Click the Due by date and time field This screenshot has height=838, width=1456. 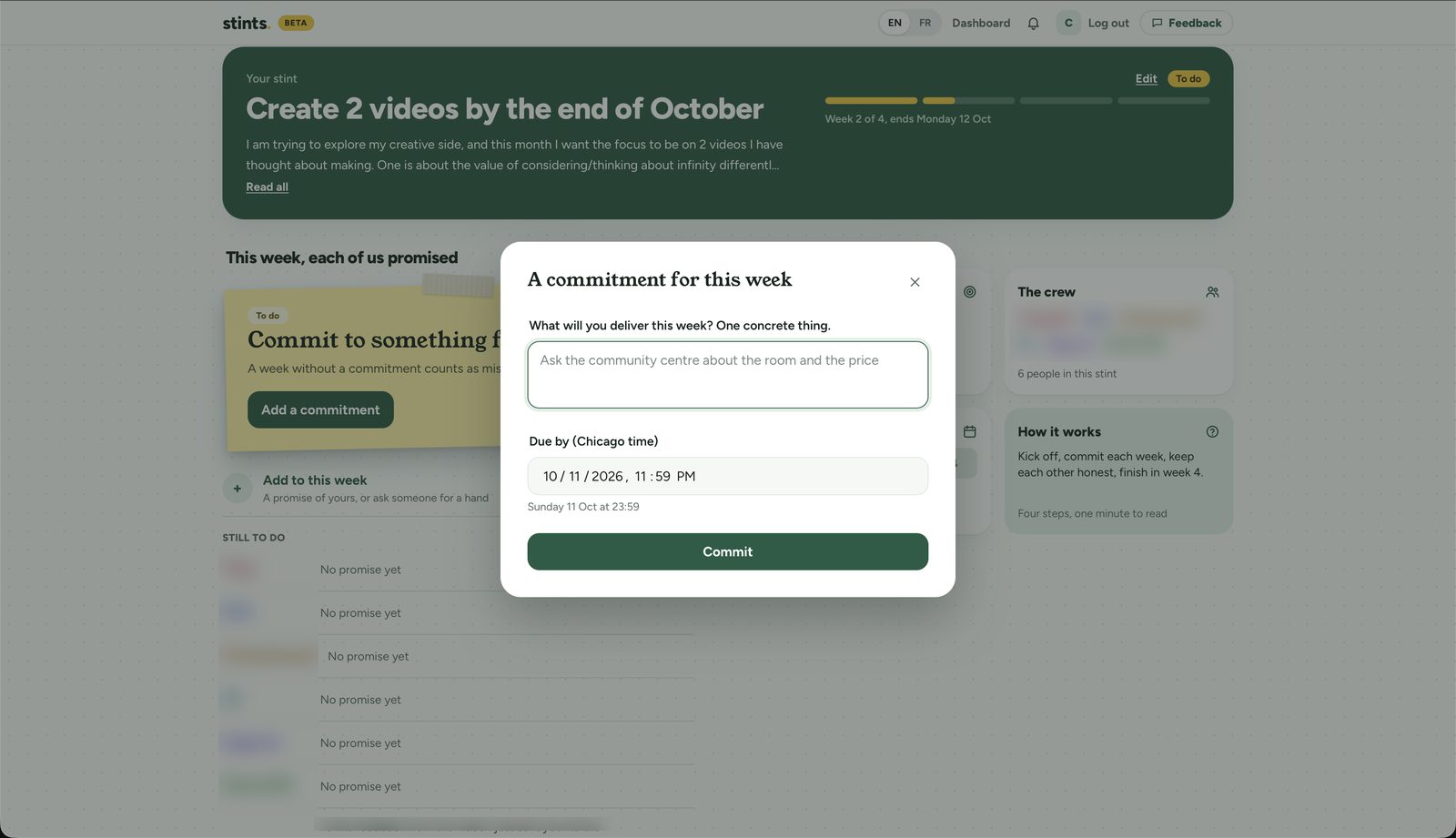(x=728, y=476)
